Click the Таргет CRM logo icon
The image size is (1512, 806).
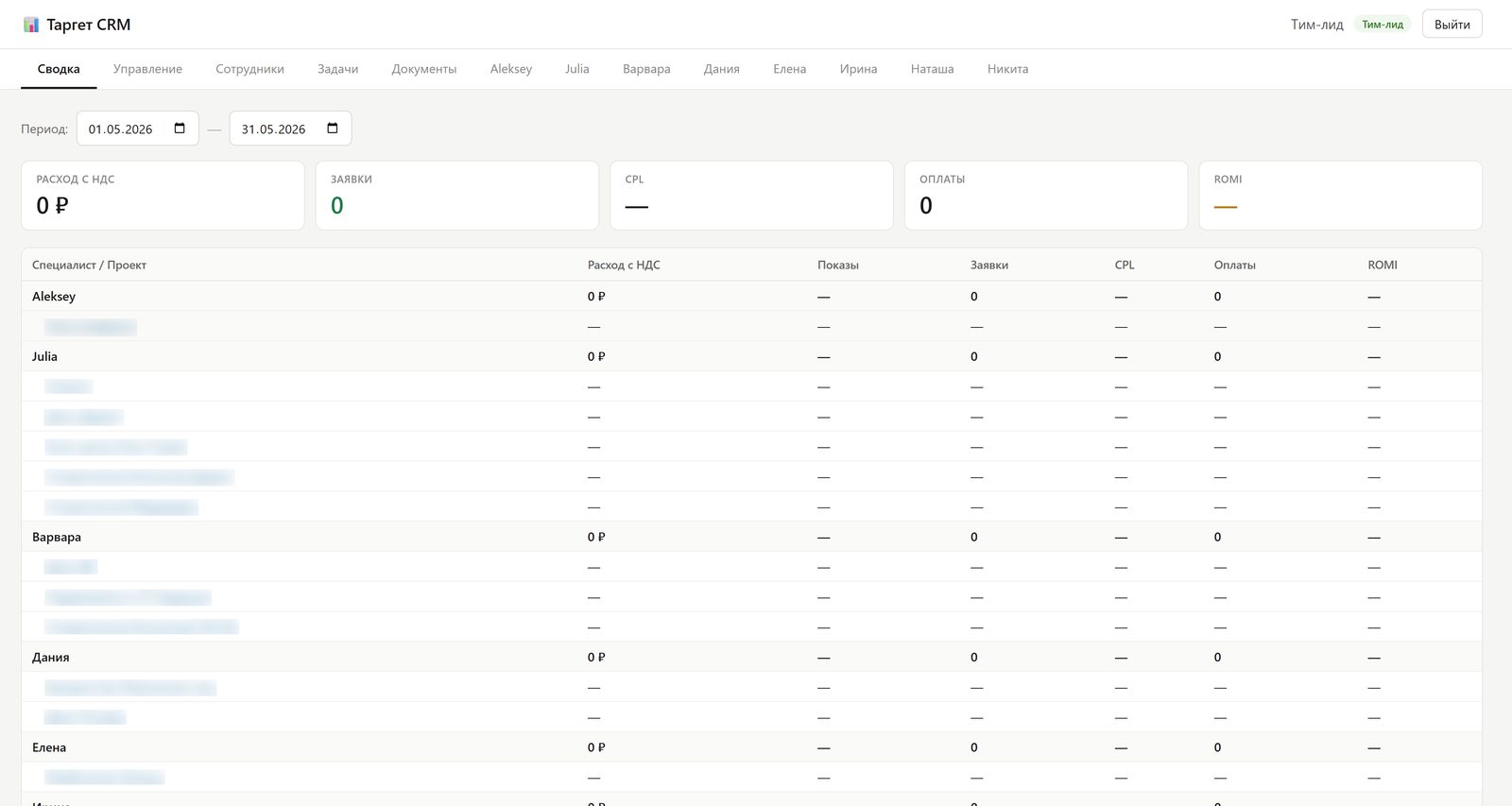coord(31,25)
